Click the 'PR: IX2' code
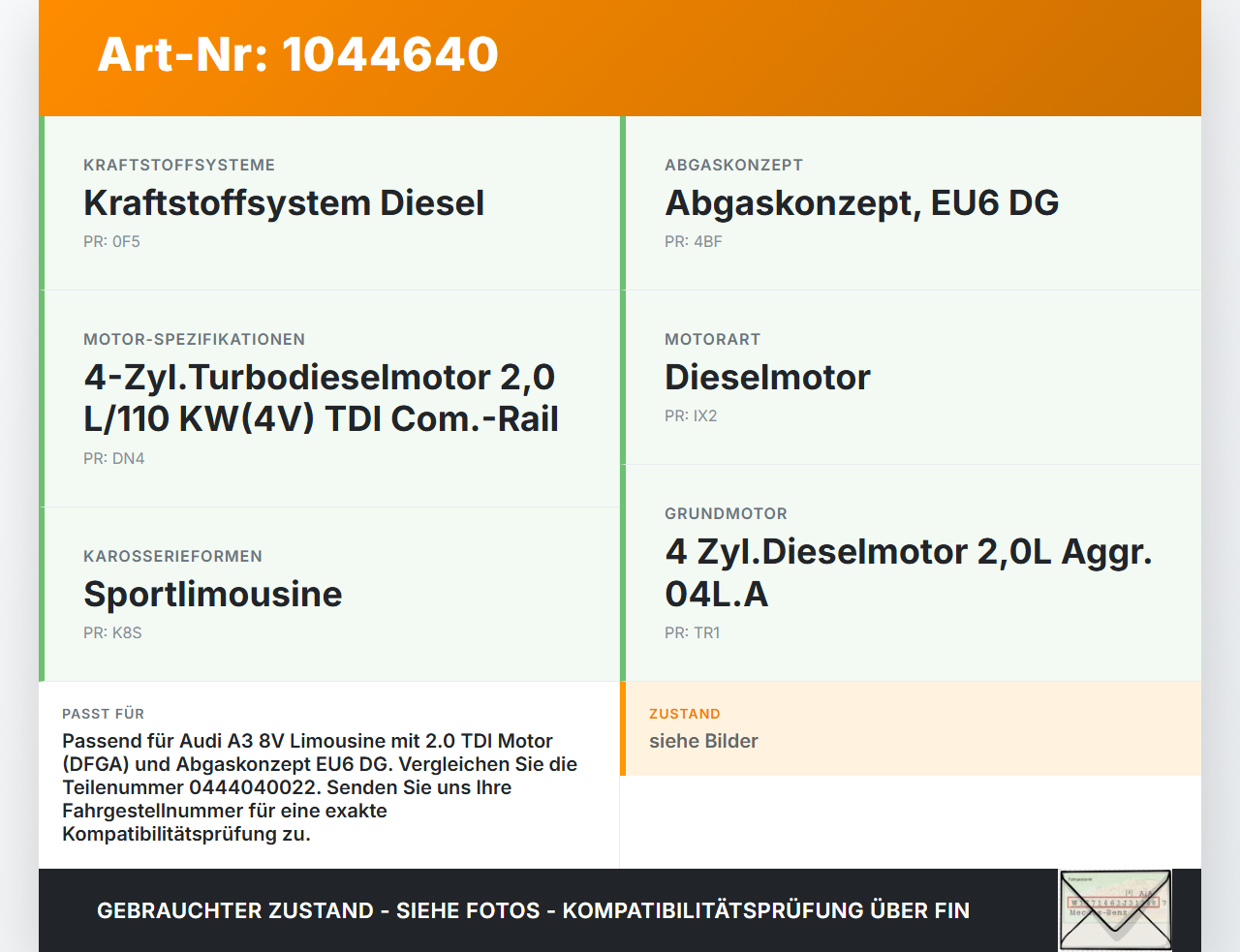1240x952 pixels. coord(691,415)
